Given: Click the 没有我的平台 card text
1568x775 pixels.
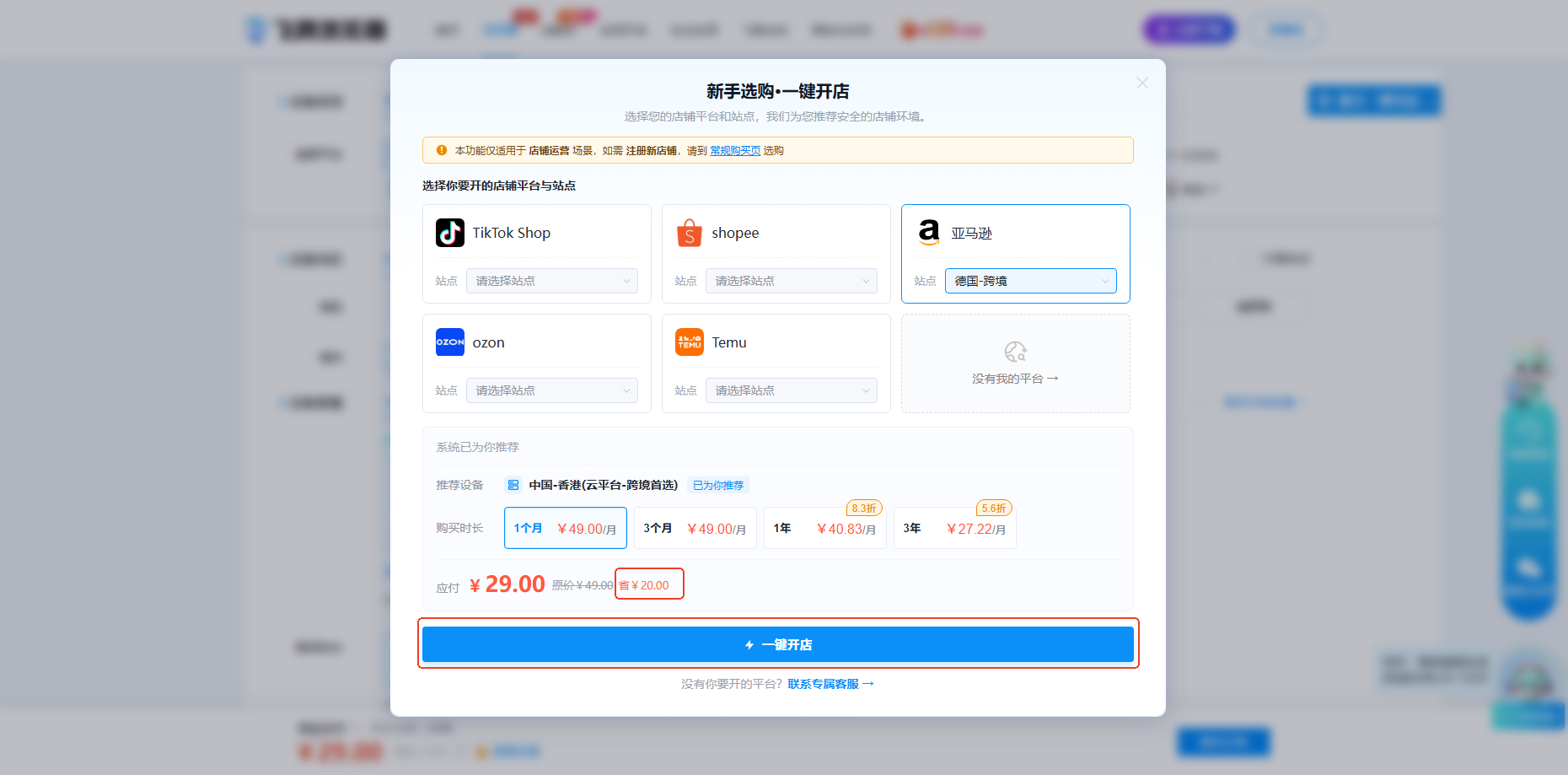Looking at the screenshot, I should click(1015, 379).
